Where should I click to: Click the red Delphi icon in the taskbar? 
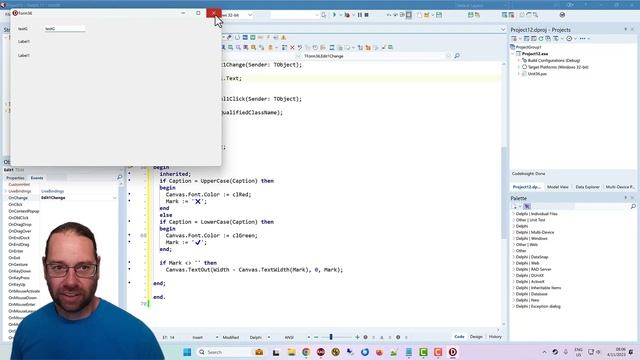coord(453,352)
